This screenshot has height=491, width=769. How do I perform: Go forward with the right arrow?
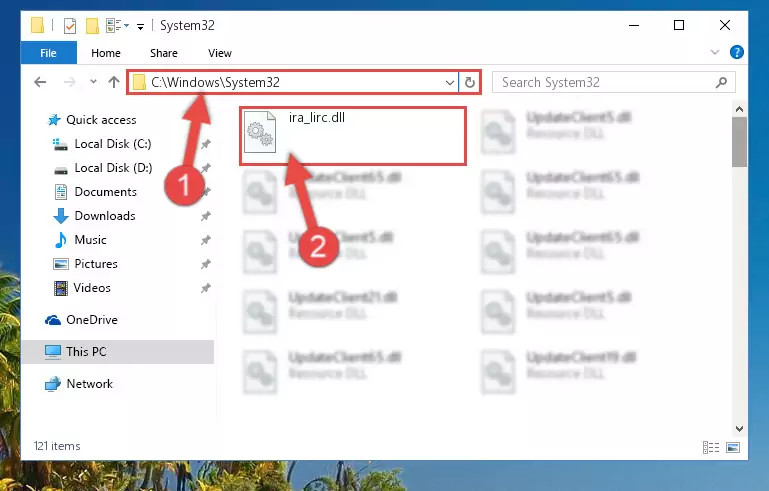pos(70,82)
